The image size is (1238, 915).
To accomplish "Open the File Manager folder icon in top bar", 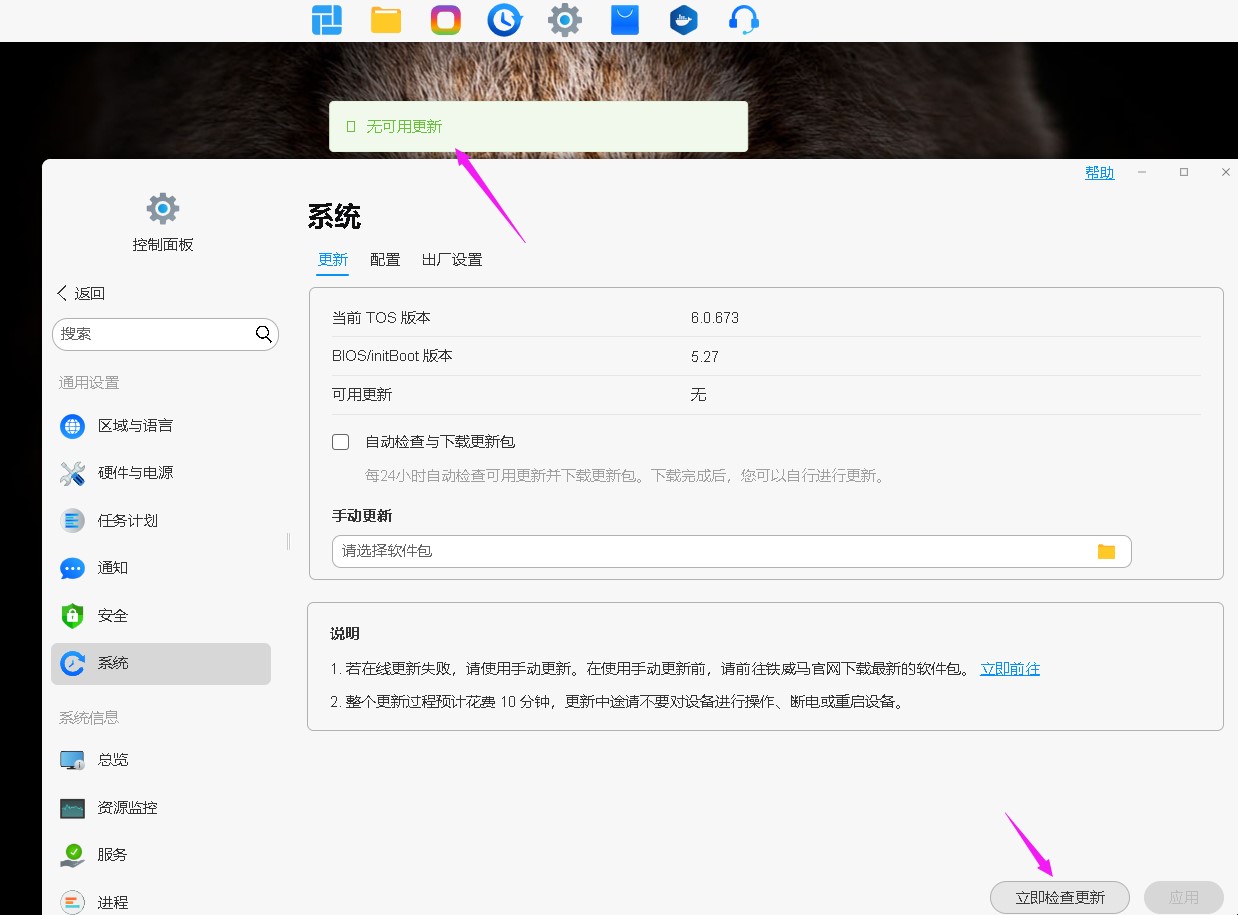I will tap(386, 20).
